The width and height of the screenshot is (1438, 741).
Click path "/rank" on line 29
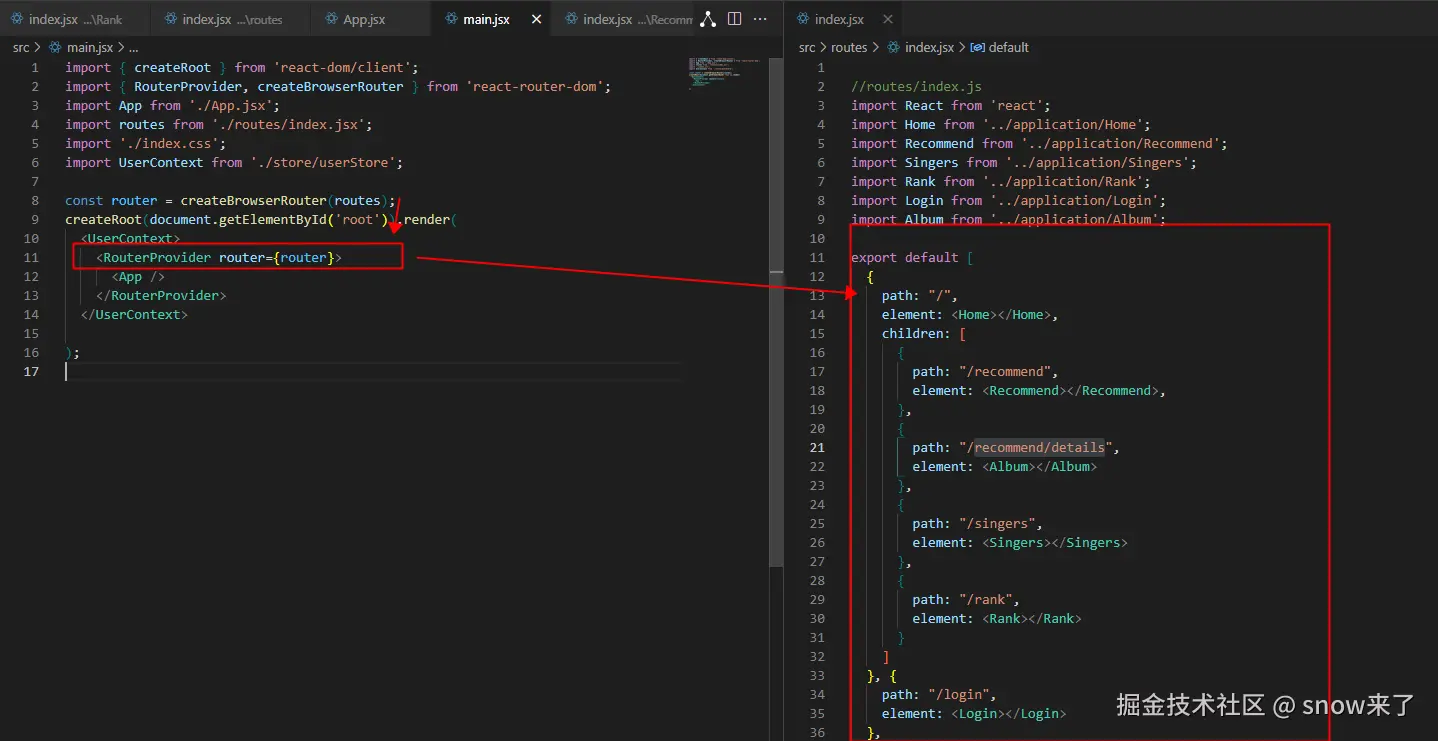click(x=966, y=599)
